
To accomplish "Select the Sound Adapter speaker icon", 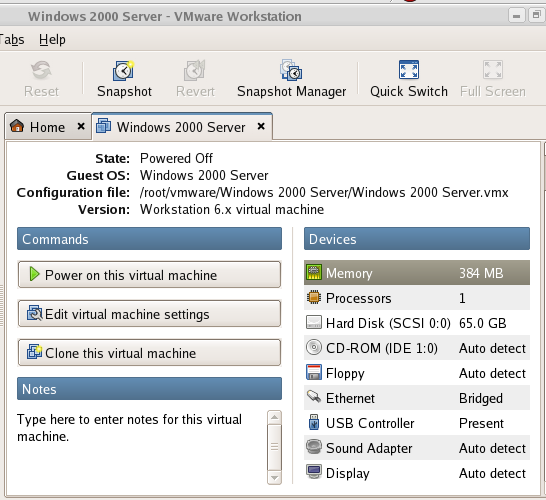I will click(x=314, y=447).
